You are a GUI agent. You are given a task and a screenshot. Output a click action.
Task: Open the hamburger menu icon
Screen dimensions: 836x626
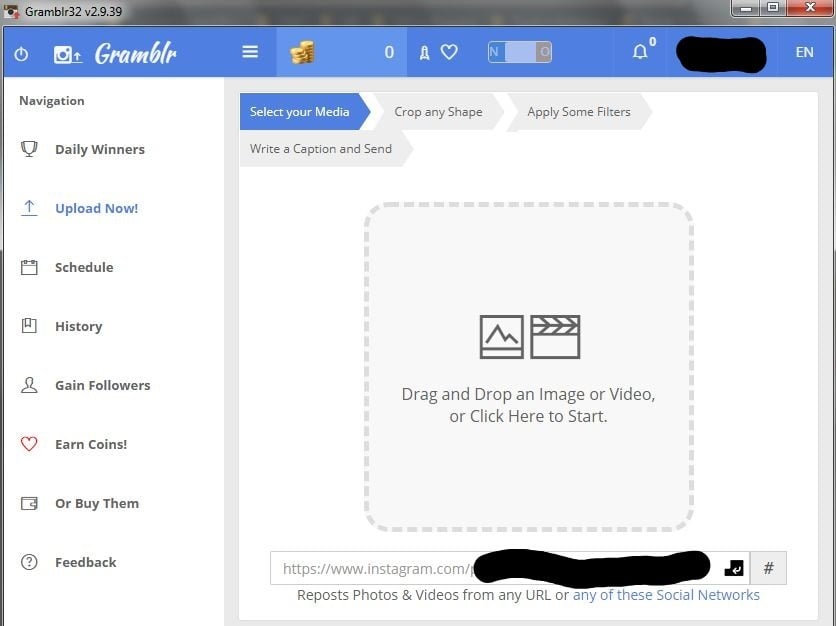pos(250,52)
